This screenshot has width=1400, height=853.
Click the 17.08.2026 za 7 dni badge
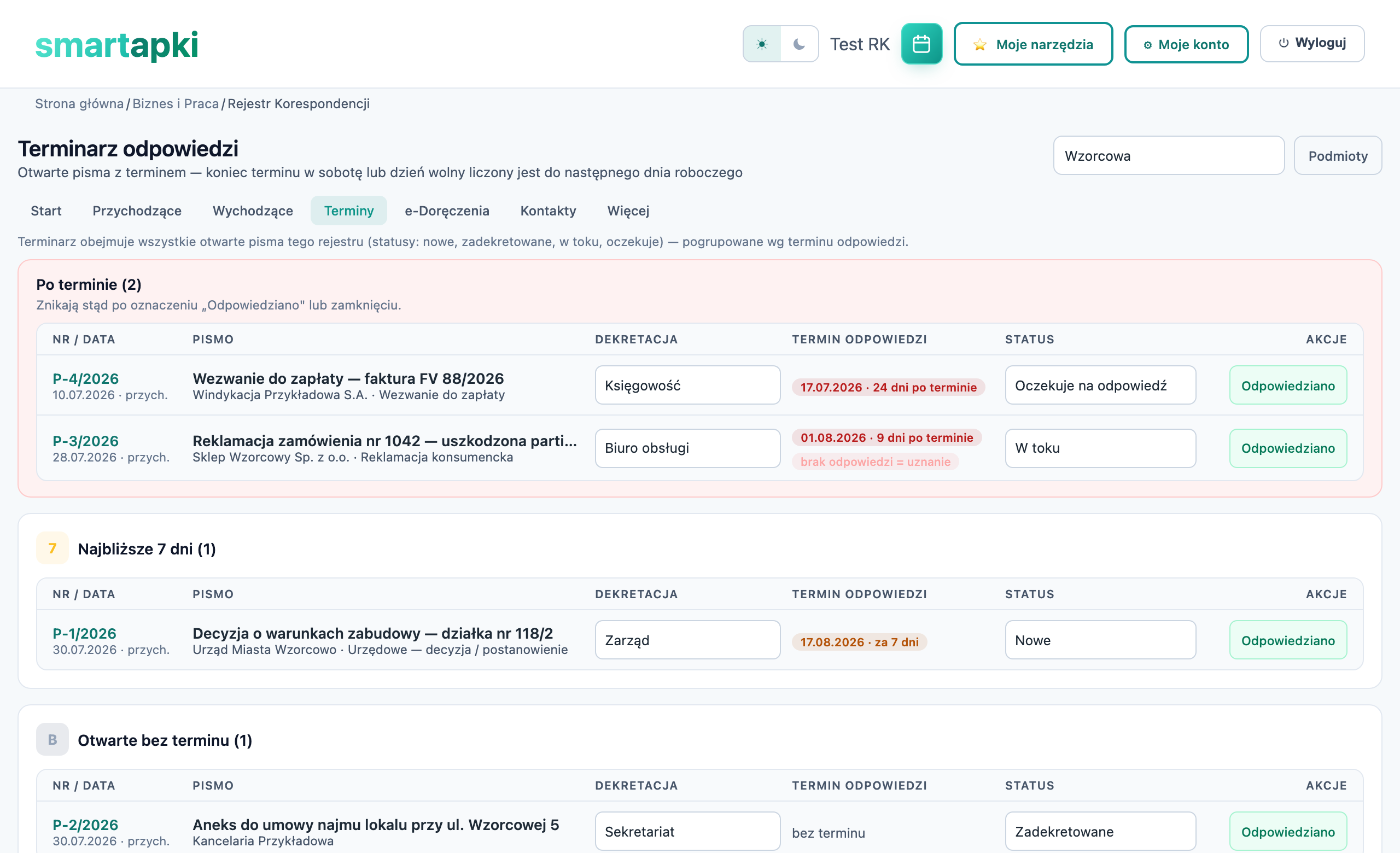[859, 642]
